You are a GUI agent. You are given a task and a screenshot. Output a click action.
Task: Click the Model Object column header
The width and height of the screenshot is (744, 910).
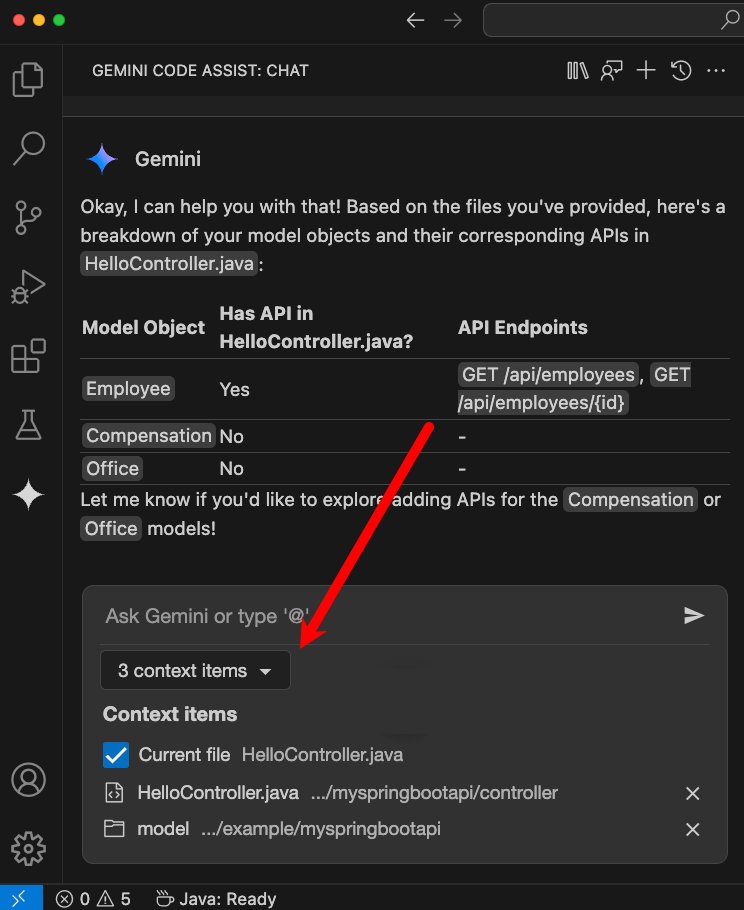pyautogui.click(x=143, y=327)
